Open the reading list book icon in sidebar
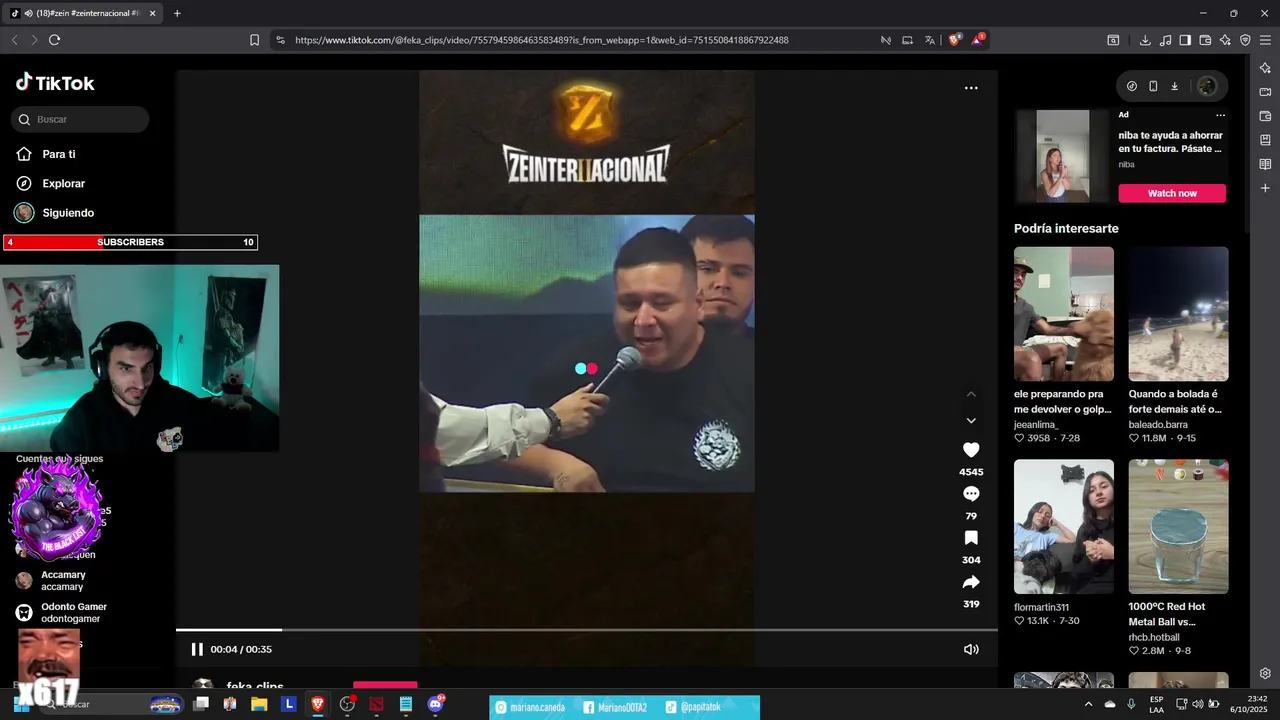Screen dimensions: 1280x720 point(1265,164)
